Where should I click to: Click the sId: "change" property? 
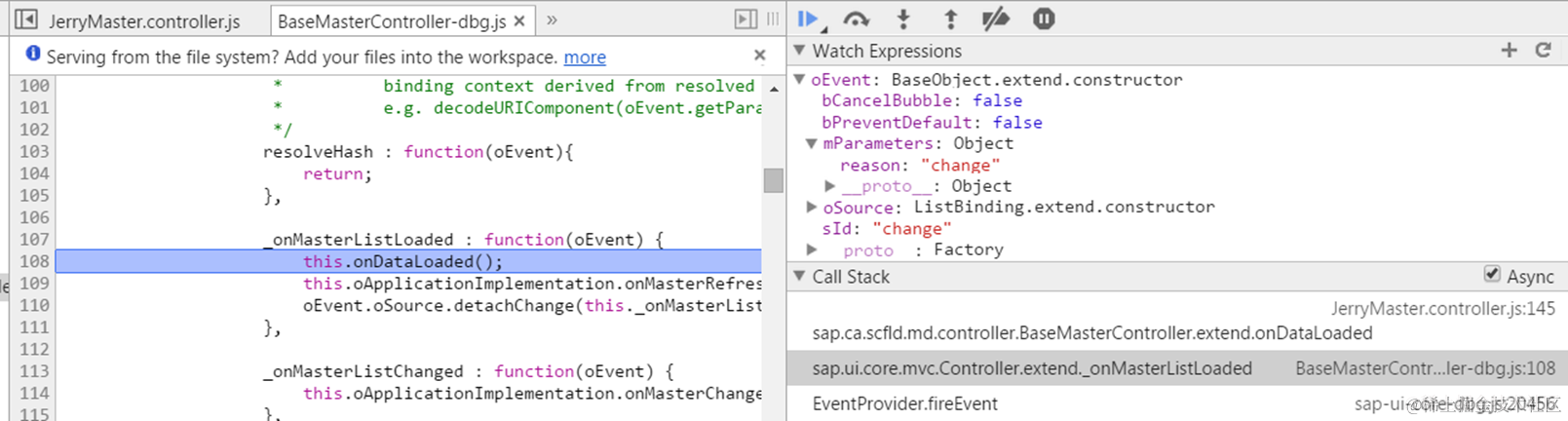886,229
